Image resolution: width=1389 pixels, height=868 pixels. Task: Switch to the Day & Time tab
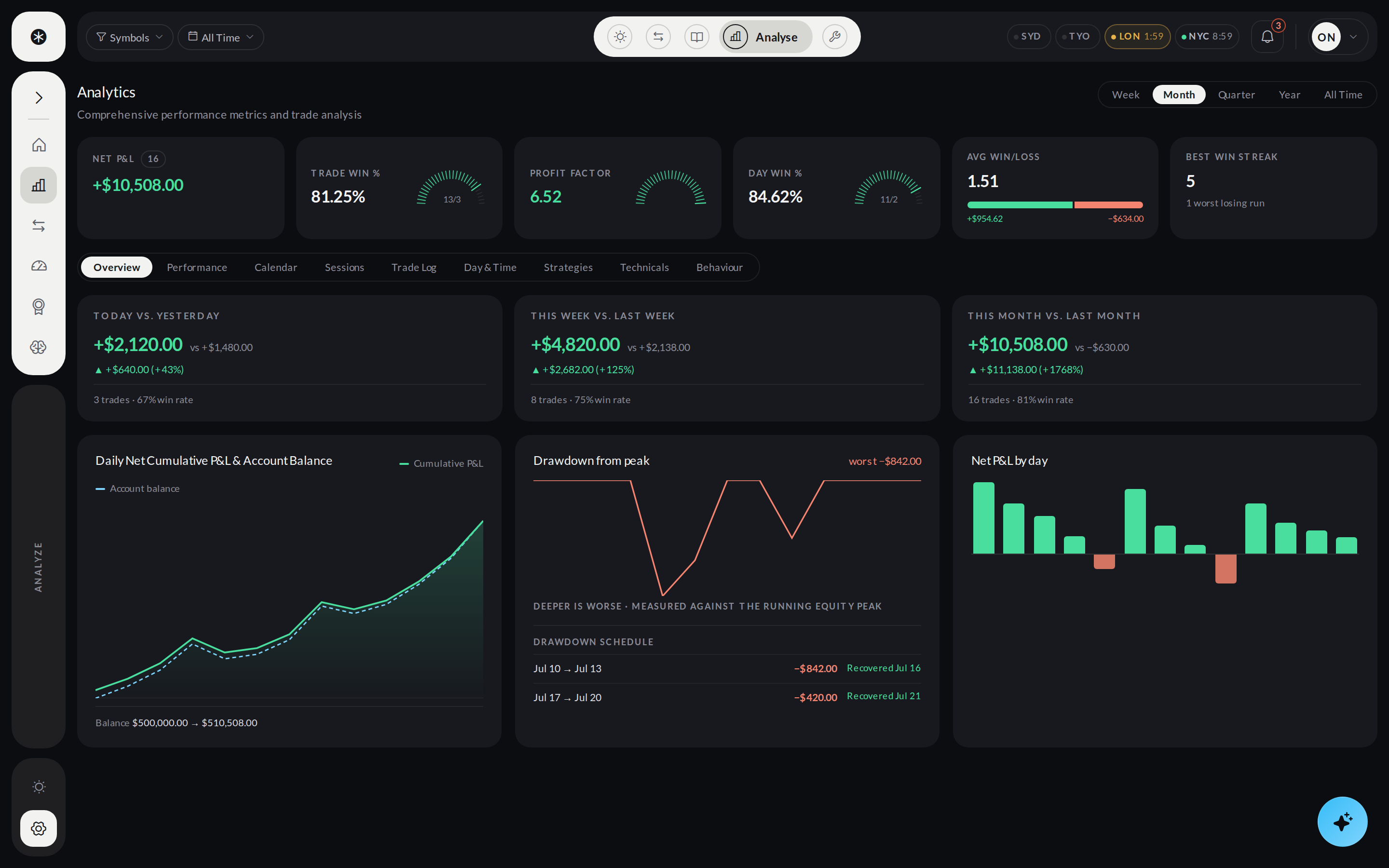(x=490, y=267)
